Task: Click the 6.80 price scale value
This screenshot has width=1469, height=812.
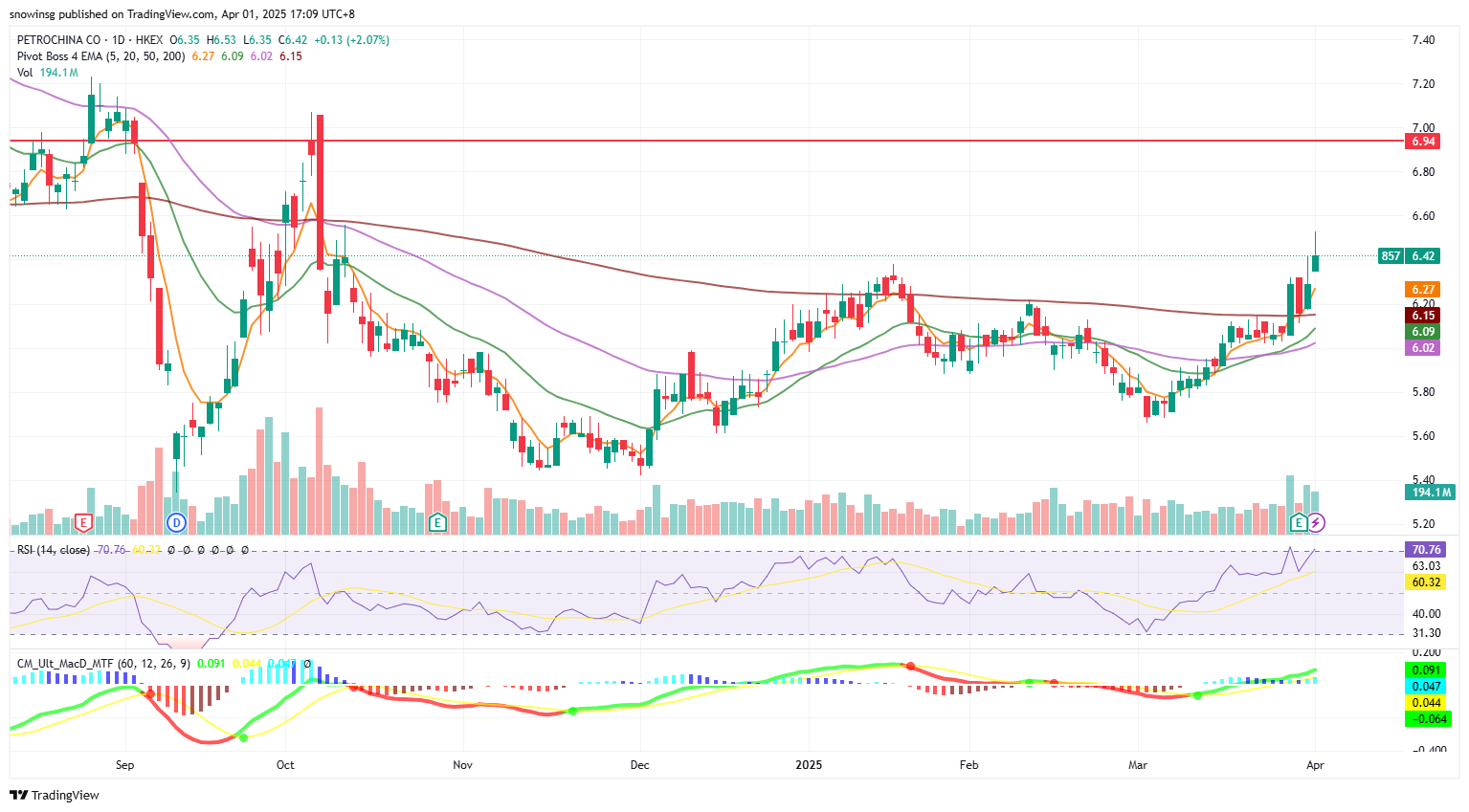Action: [x=1423, y=172]
